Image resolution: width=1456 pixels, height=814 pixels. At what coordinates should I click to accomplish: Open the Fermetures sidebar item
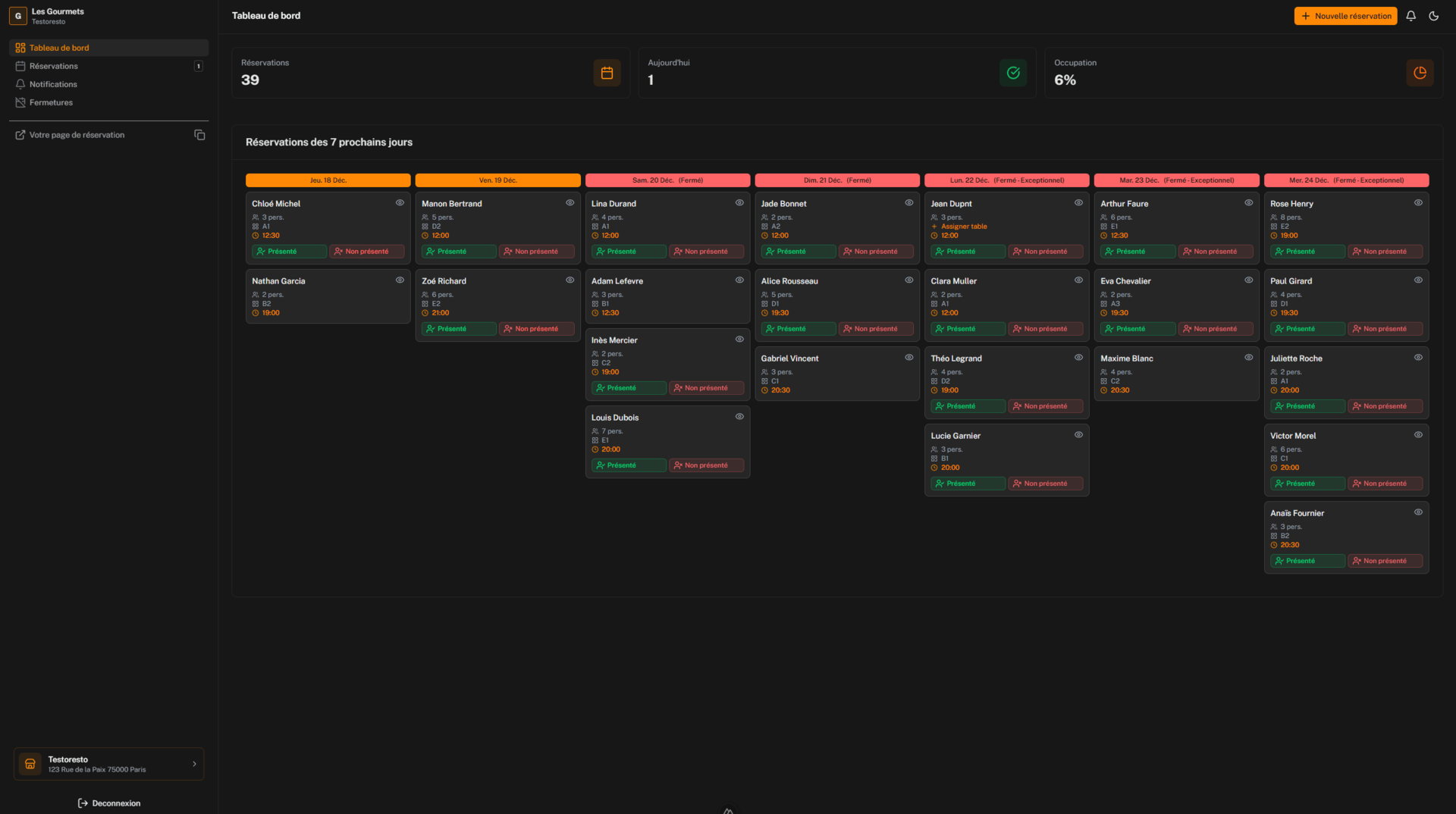pos(51,102)
